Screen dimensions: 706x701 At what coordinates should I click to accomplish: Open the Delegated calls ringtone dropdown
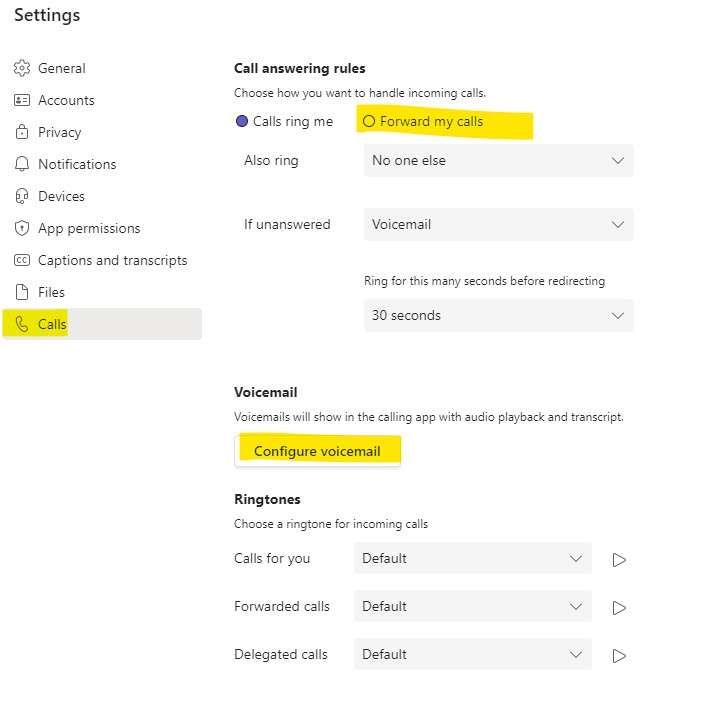click(x=472, y=654)
